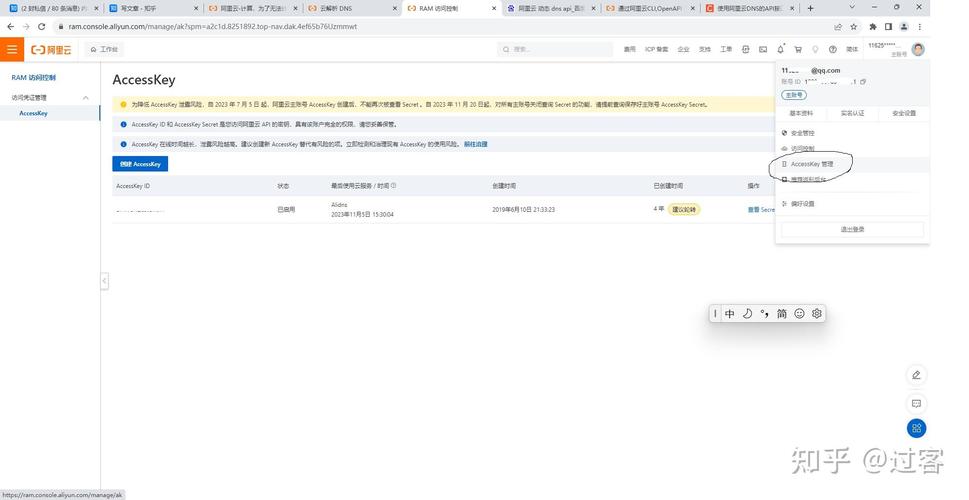Click the 已启用 status cell
The height and width of the screenshot is (500, 969).
tap(286, 210)
